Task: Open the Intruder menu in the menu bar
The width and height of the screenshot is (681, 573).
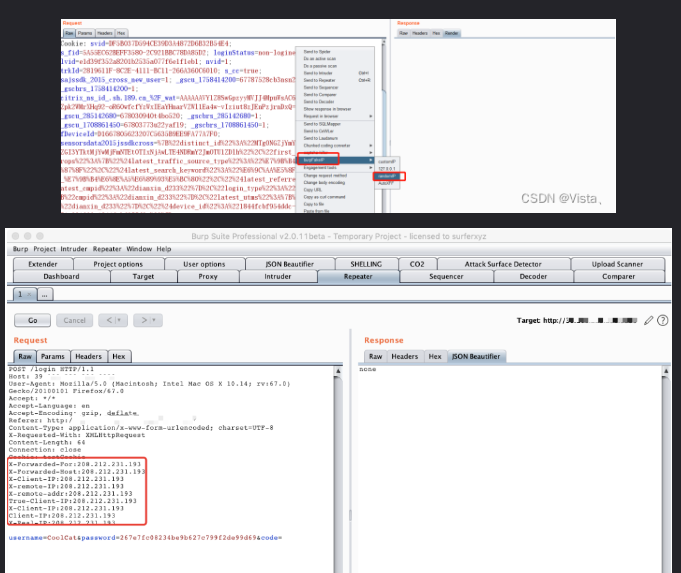Action: pos(73,249)
